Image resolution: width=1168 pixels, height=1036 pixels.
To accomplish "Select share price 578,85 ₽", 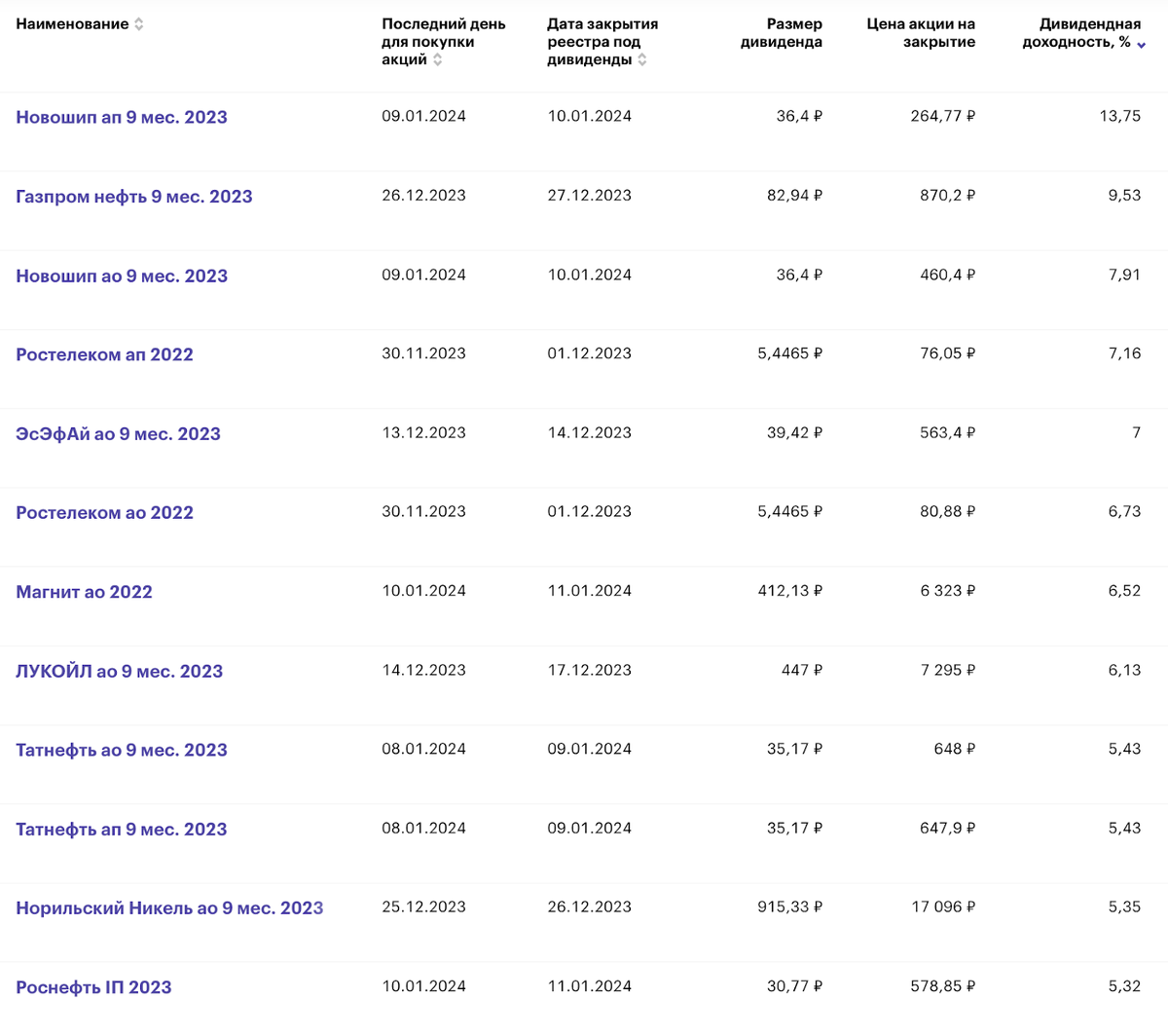I will [943, 986].
